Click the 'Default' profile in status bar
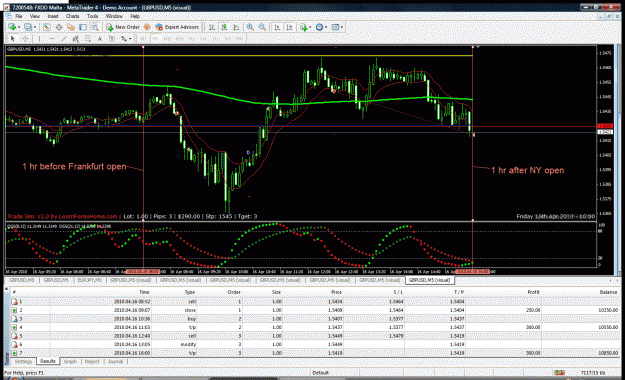This screenshot has width=625, height=380. (320, 373)
